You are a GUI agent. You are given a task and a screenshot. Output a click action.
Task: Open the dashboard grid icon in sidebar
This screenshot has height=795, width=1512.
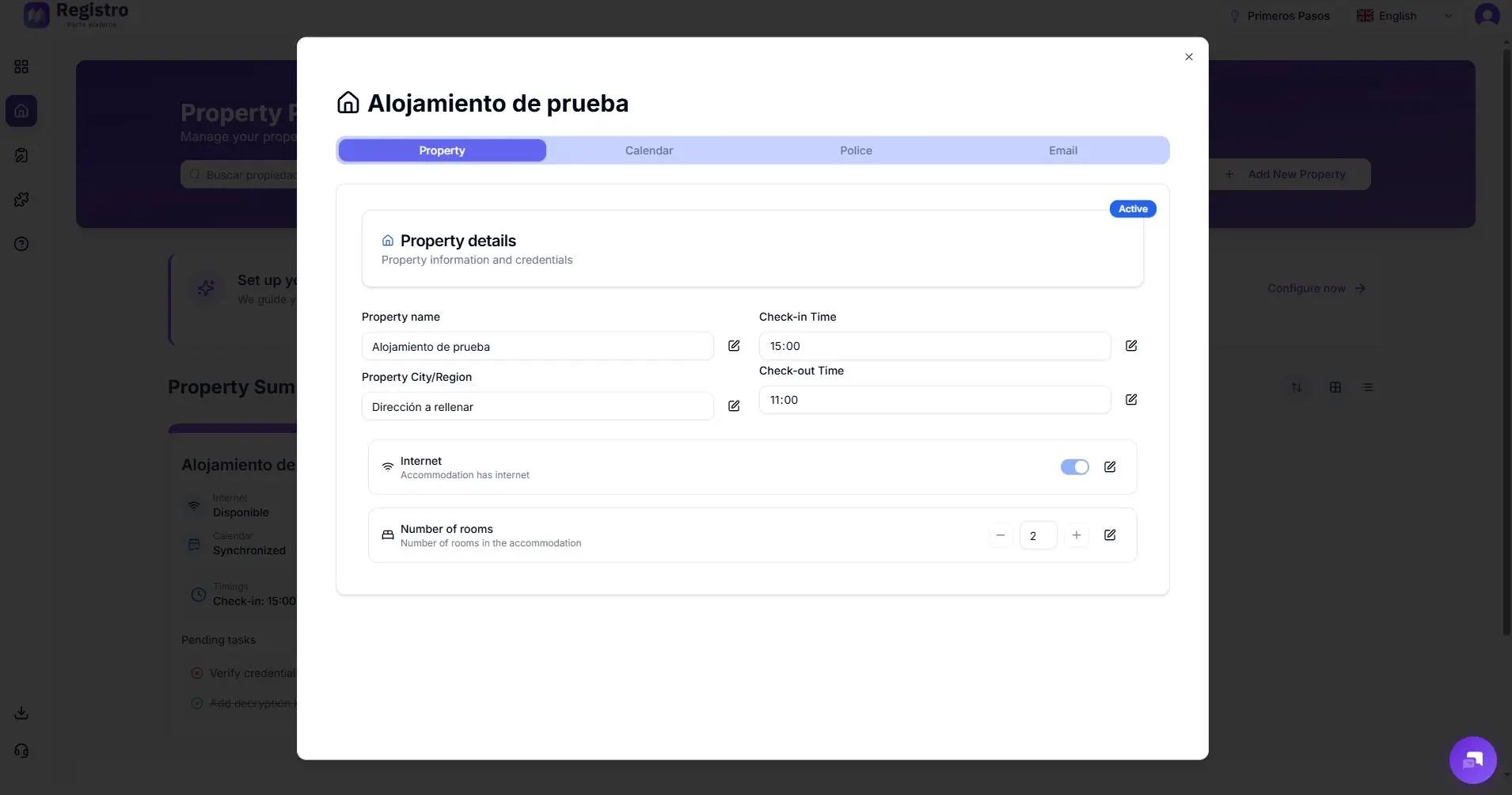click(21, 67)
